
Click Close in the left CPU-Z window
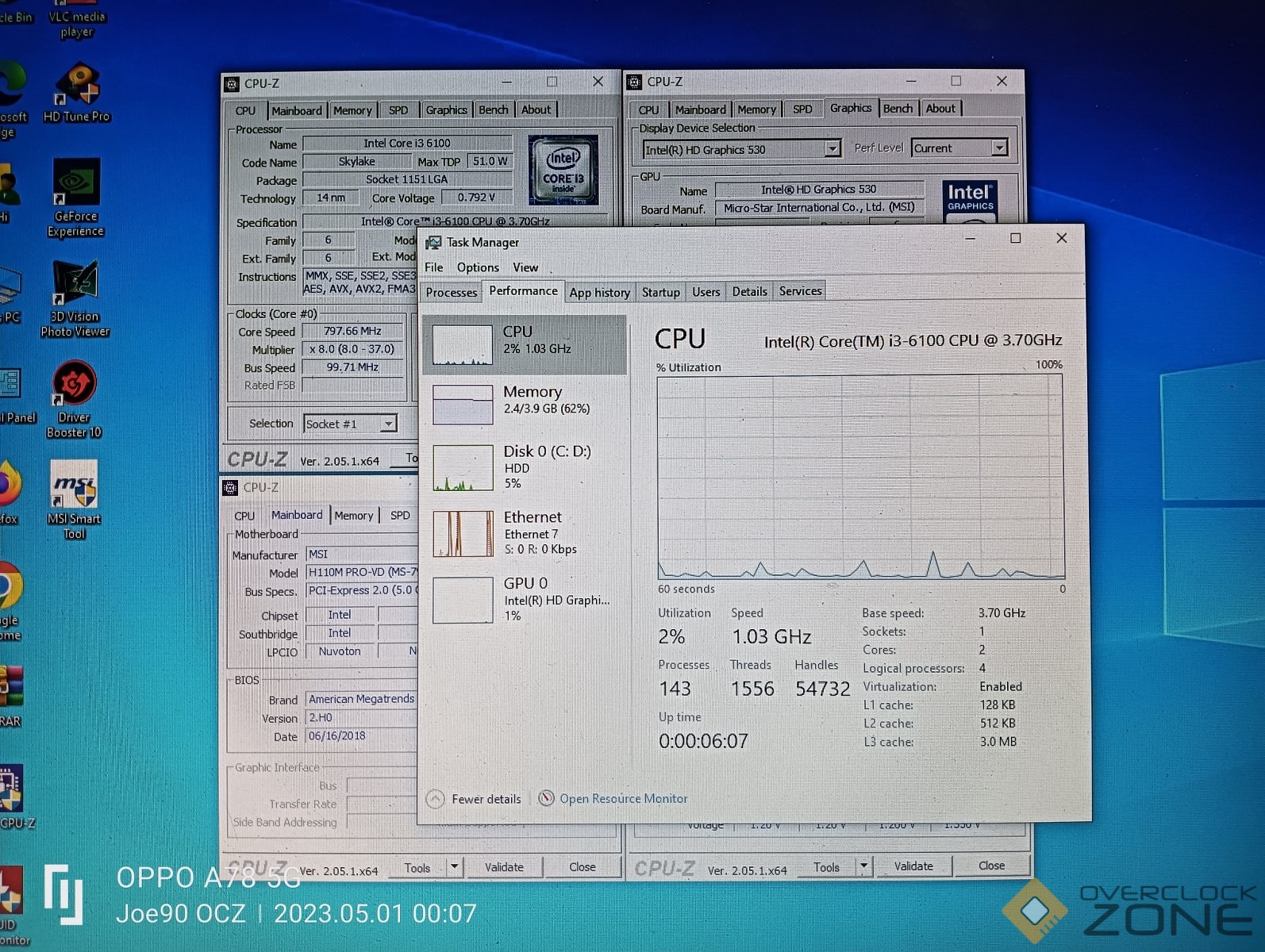pos(582,866)
